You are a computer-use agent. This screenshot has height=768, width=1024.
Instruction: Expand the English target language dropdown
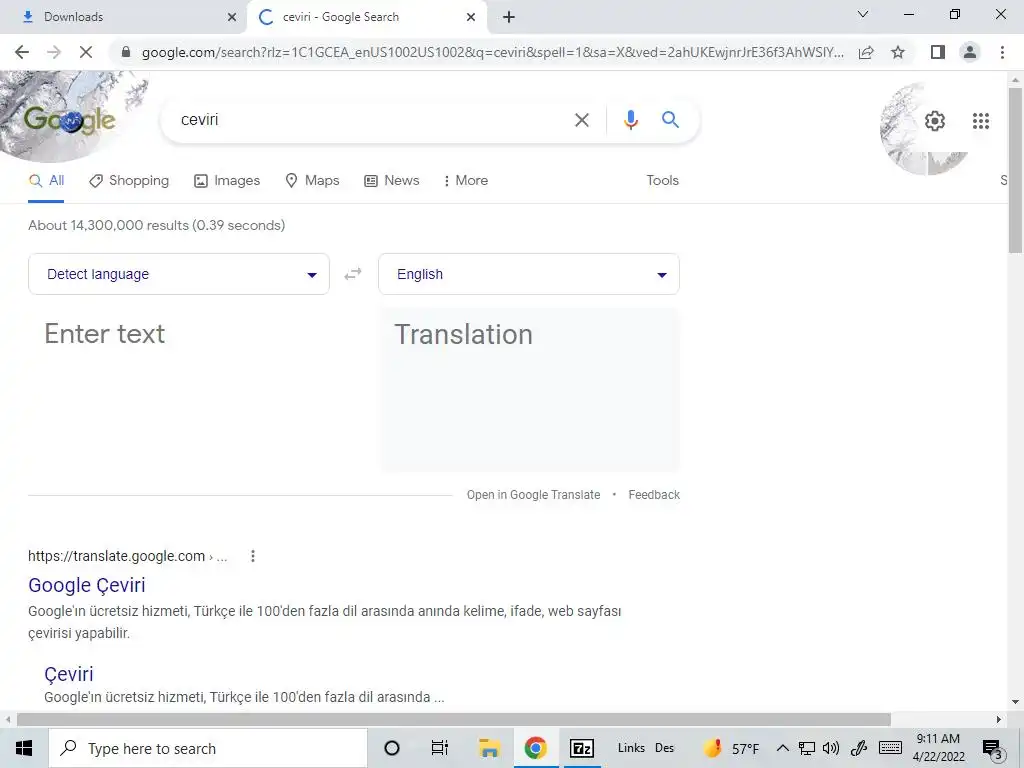point(528,274)
